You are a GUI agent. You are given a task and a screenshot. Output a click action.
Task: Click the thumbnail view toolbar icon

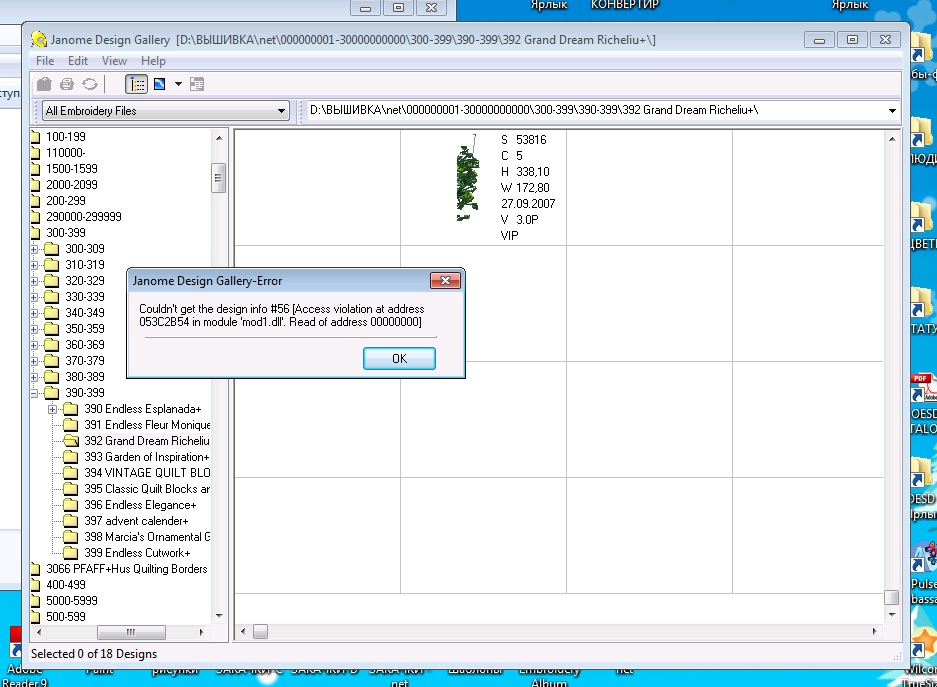[160, 84]
